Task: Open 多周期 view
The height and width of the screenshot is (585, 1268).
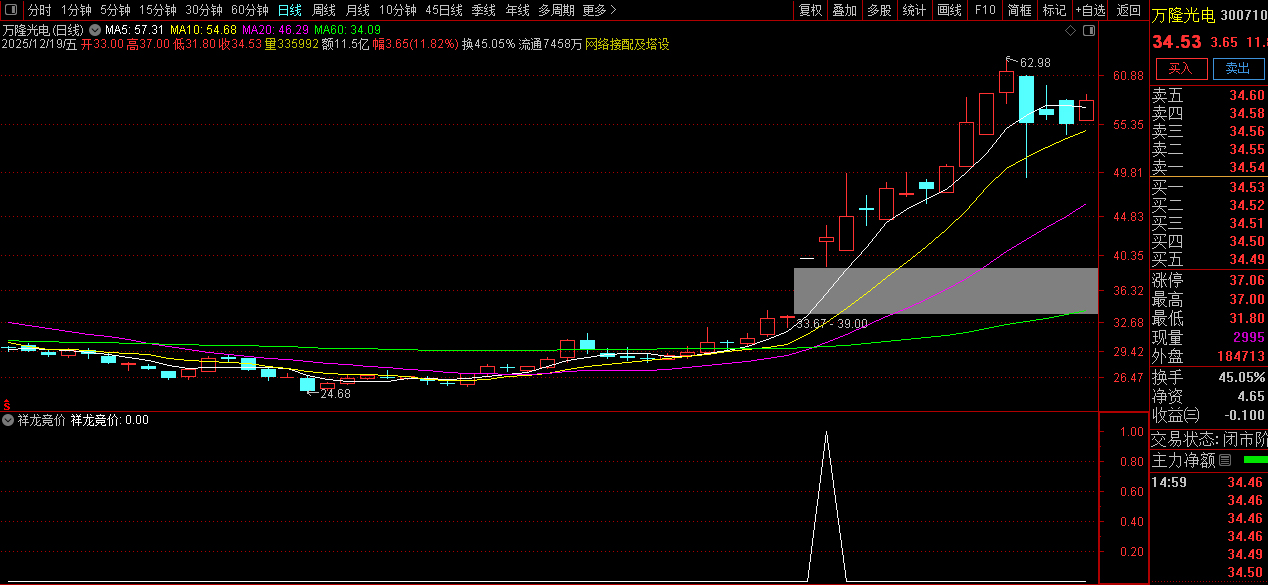Action: click(555, 10)
